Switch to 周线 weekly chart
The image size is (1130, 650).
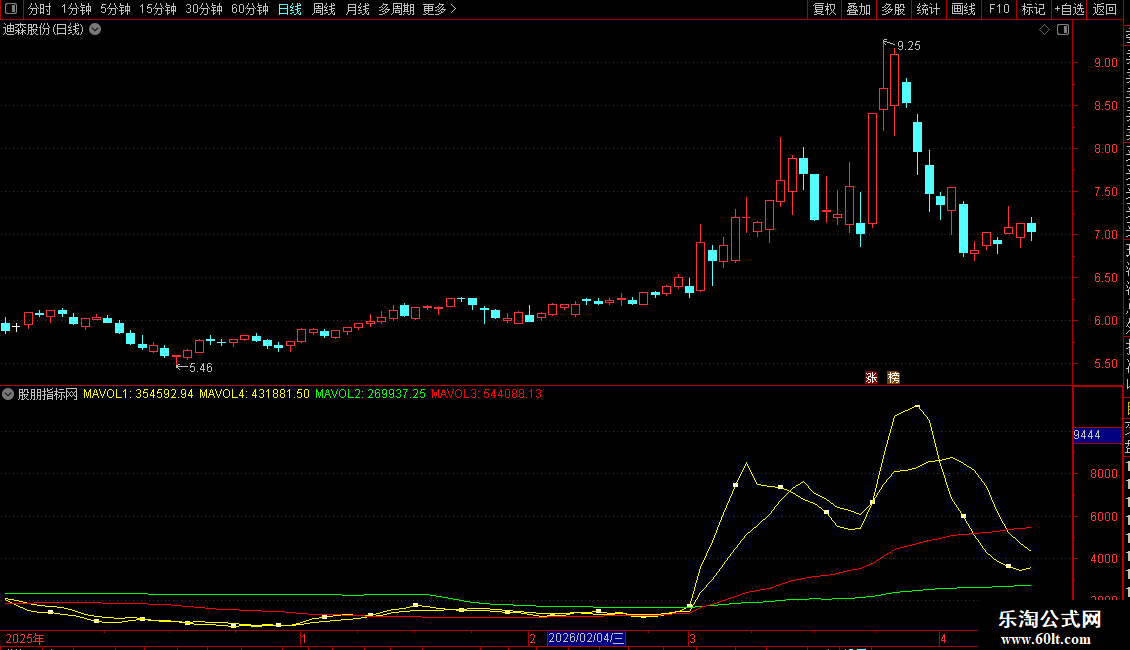[x=324, y=9]
